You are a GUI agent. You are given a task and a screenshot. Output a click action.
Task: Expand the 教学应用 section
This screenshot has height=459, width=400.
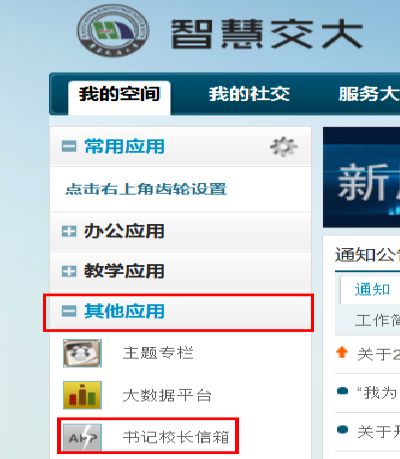69,271
